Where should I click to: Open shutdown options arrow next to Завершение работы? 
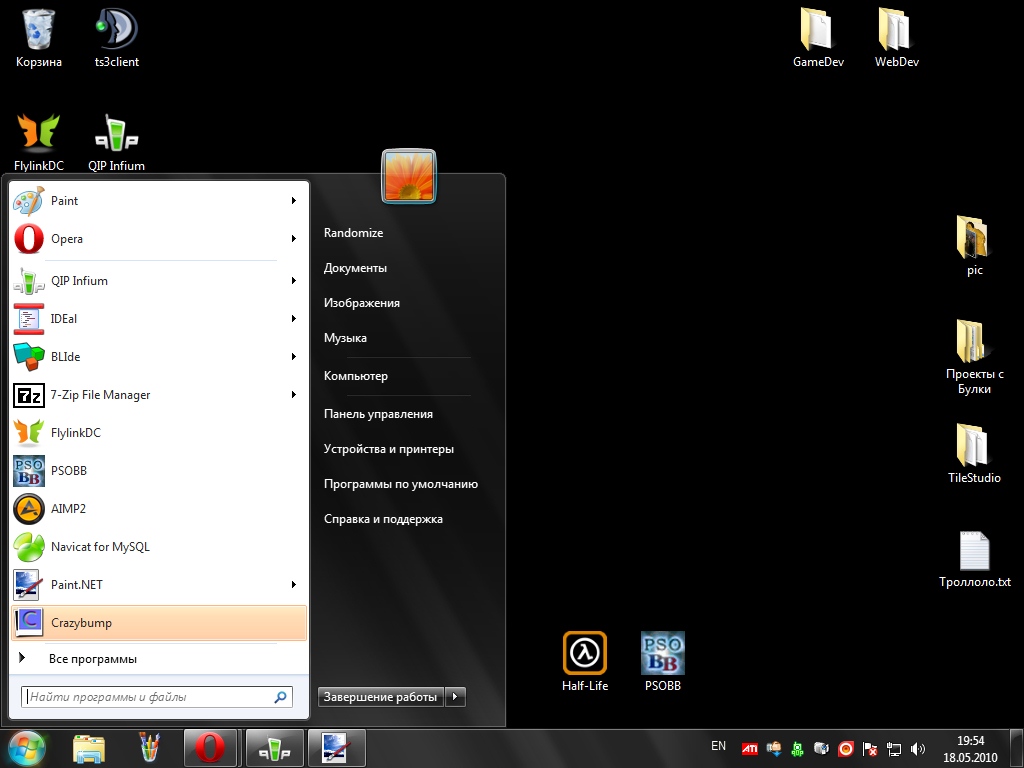point(455,697)
